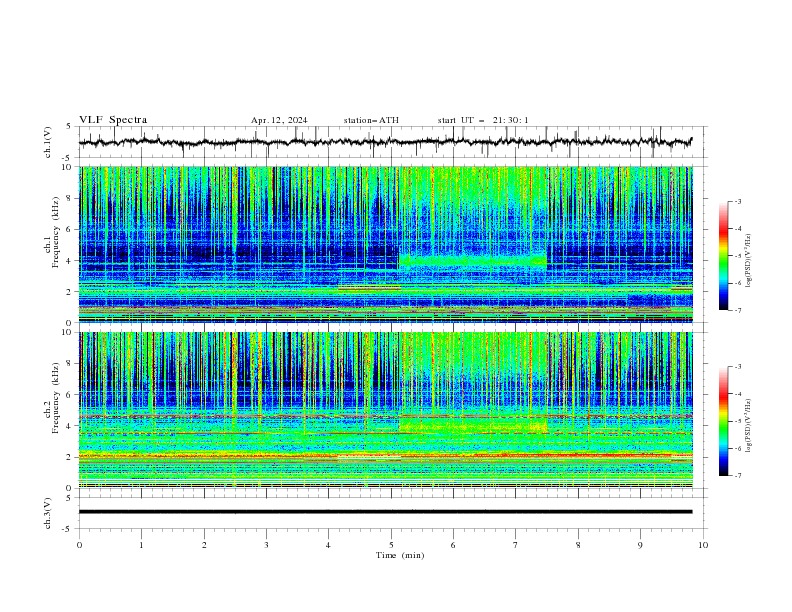
Task: Click the ch.1 spectrogram 4 kHz emission band
Action: pyautogui.click(x=473, y=261)
